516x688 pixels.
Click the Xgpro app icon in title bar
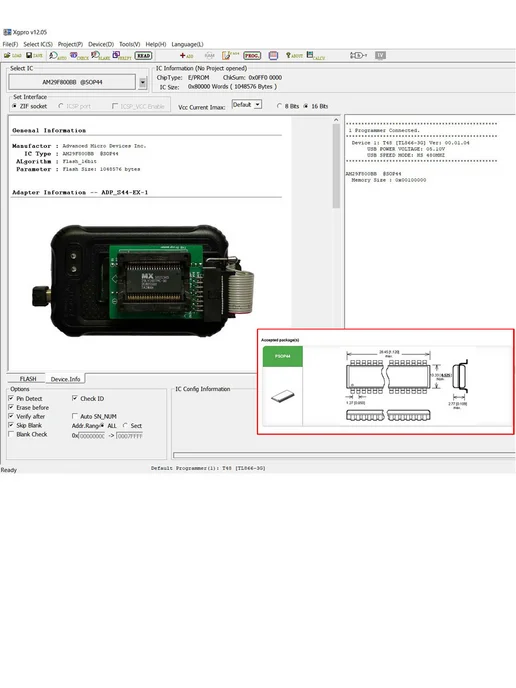[x=7, y=32]
